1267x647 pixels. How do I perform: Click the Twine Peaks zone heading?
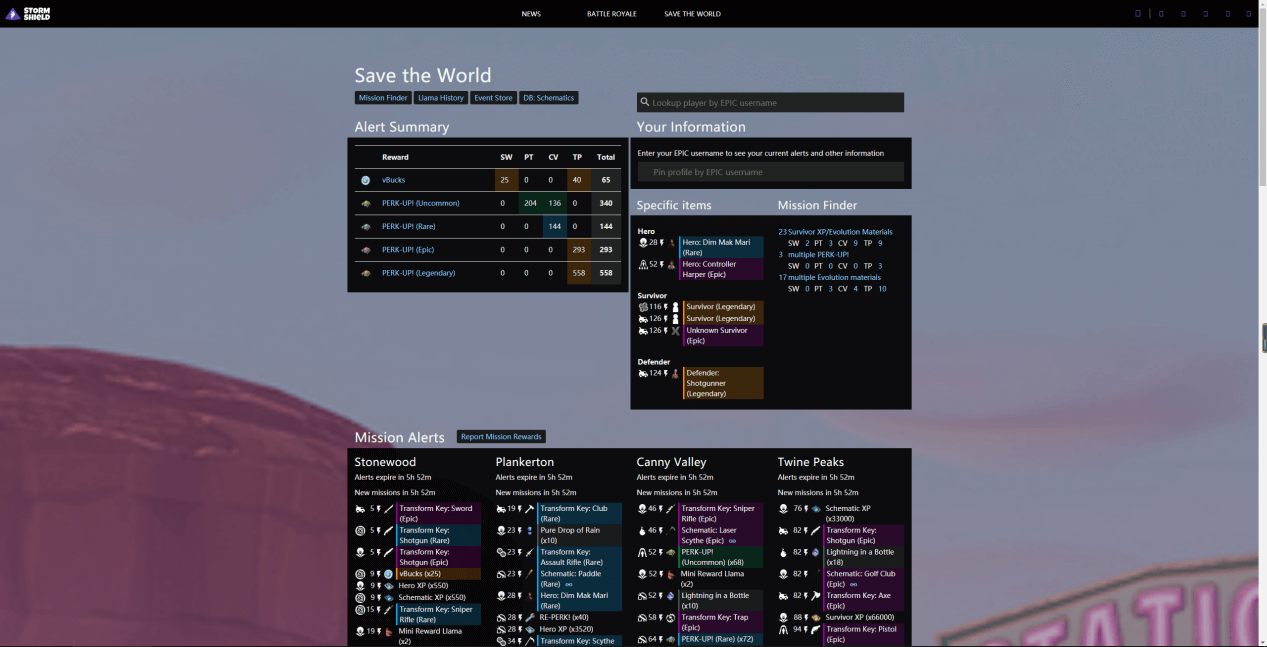pyautogui.click(x=811, y=462)
